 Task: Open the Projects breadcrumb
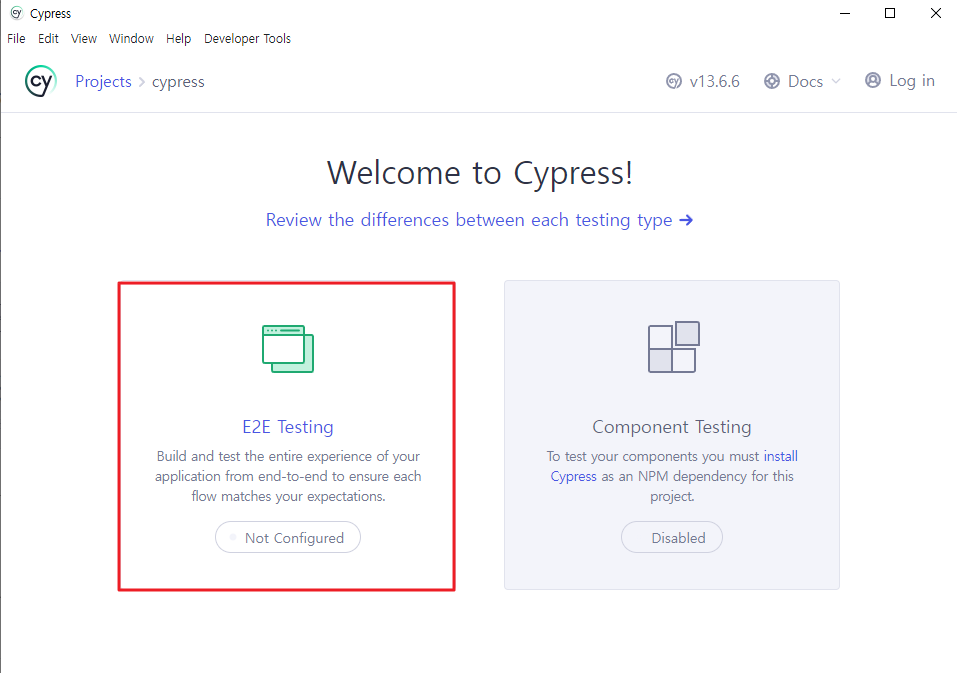[103, 81]
